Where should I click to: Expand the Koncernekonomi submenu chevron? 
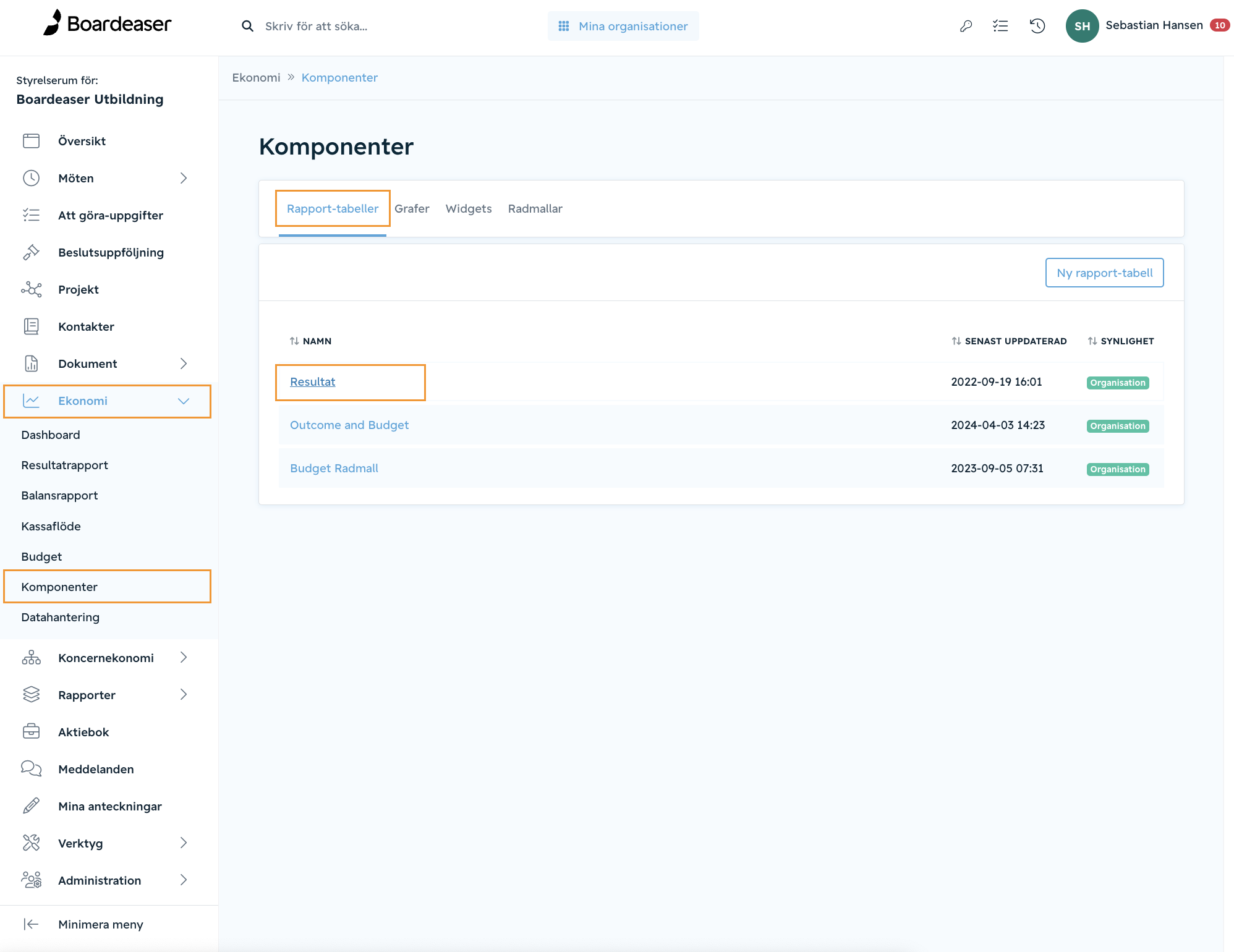pos(184,658)
